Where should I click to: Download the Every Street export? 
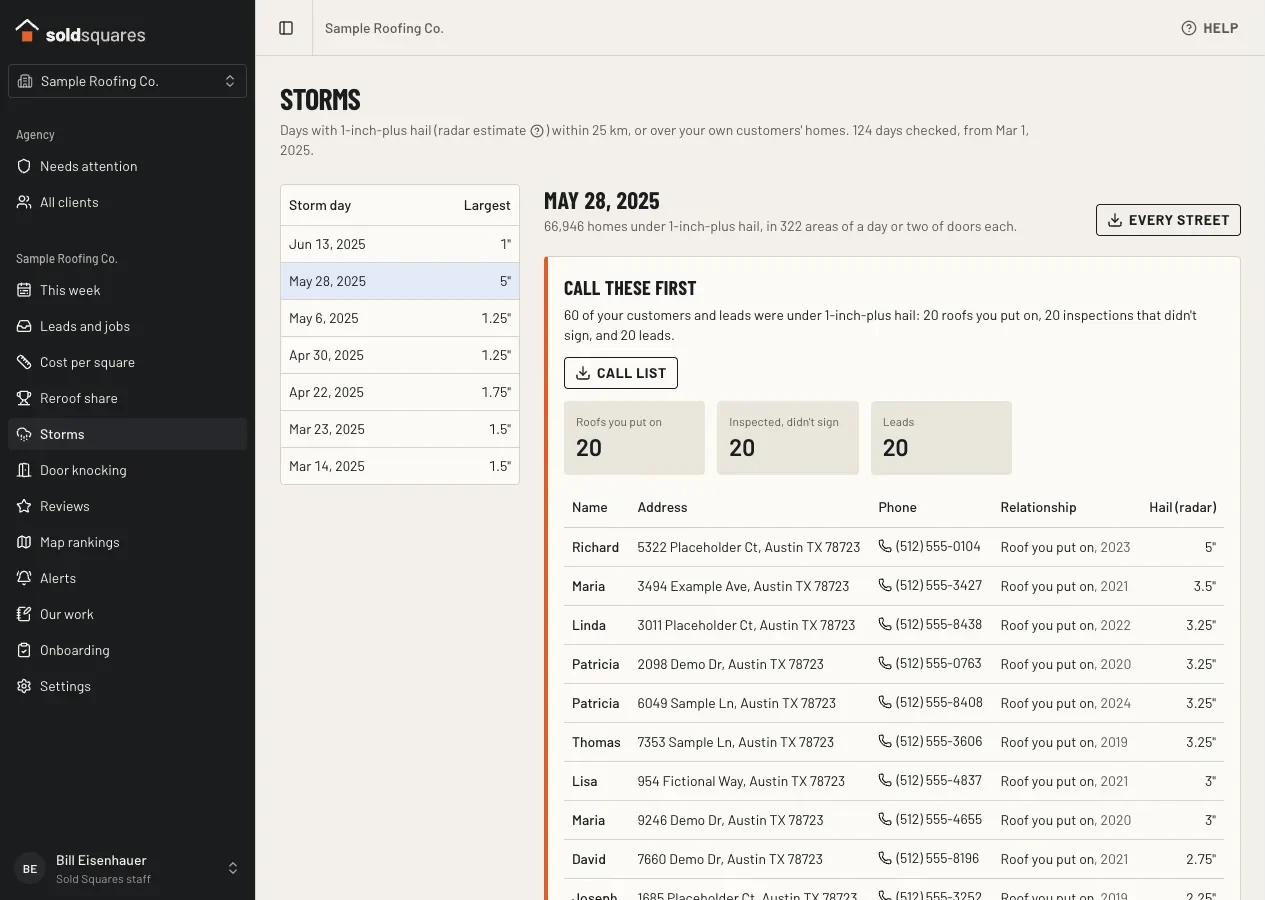click(1168, 220)
